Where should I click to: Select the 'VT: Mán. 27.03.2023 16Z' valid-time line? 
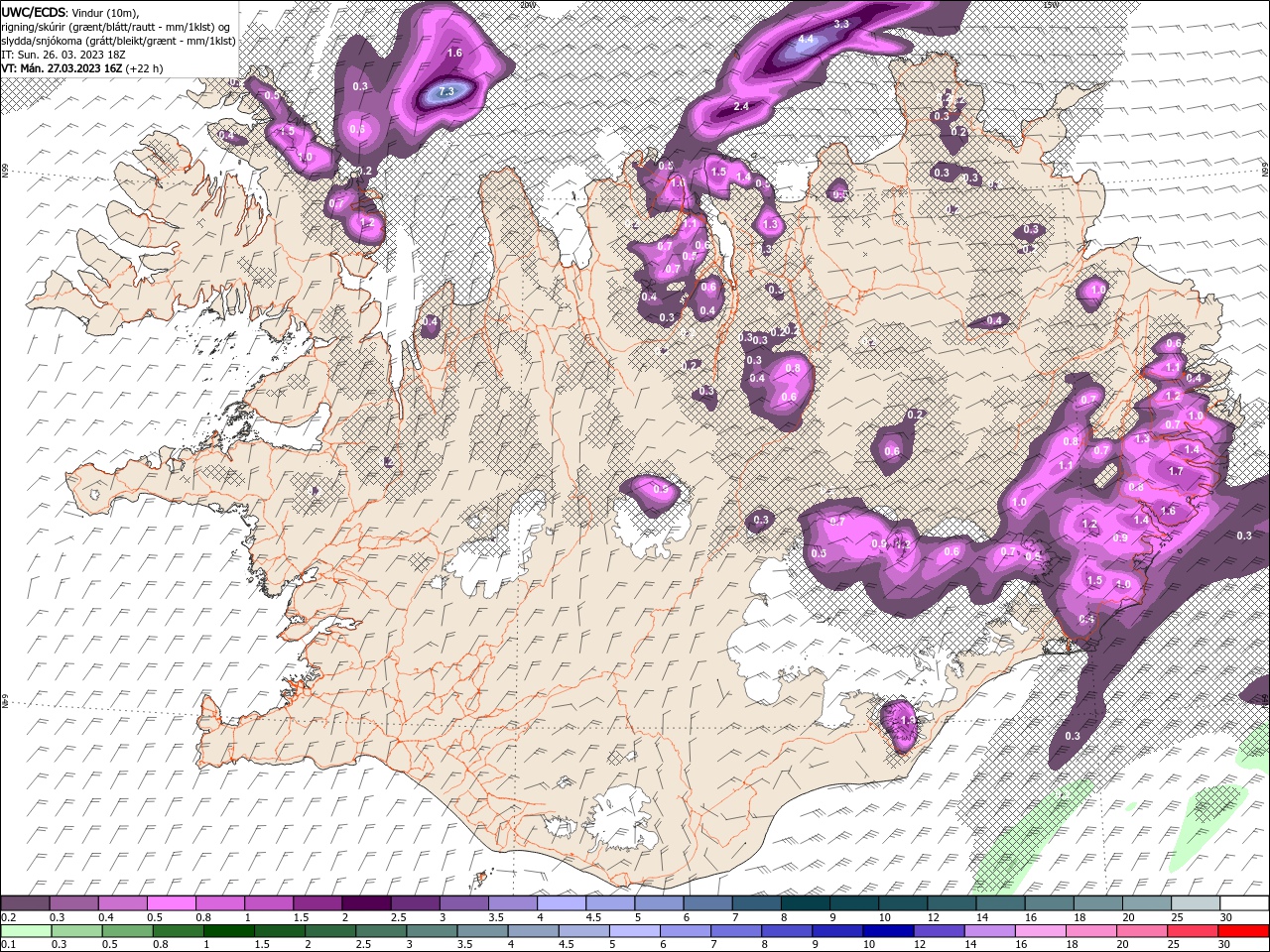tap(63, 68)
